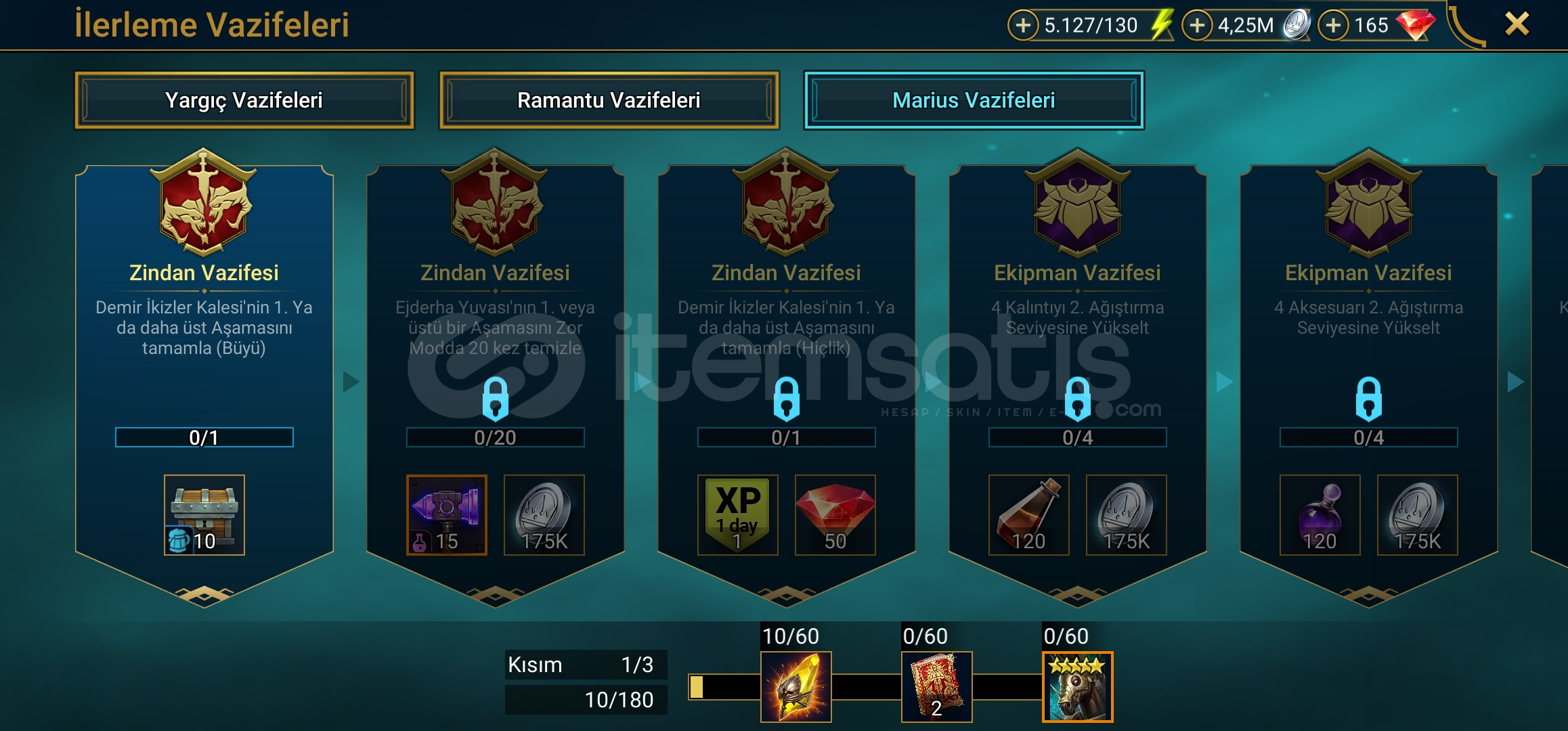Tap the lock on the 4 Aksesuarı quest
This screenshot has height=731, width=1568.
pyautogui.click(x=1369, y=399)
